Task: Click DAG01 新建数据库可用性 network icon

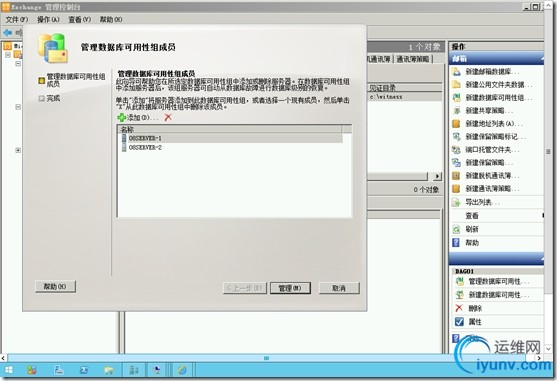Action: (x=460, y=295)
